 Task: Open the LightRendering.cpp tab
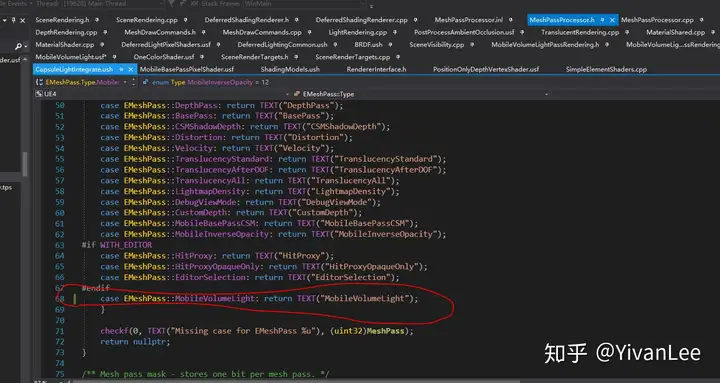(x=358, y=33)
